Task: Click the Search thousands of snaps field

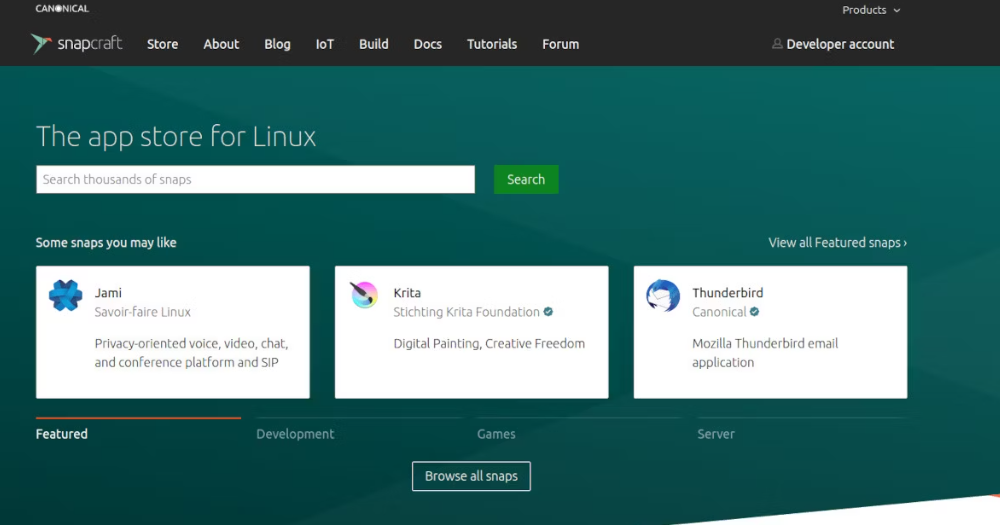Action: 255,179
